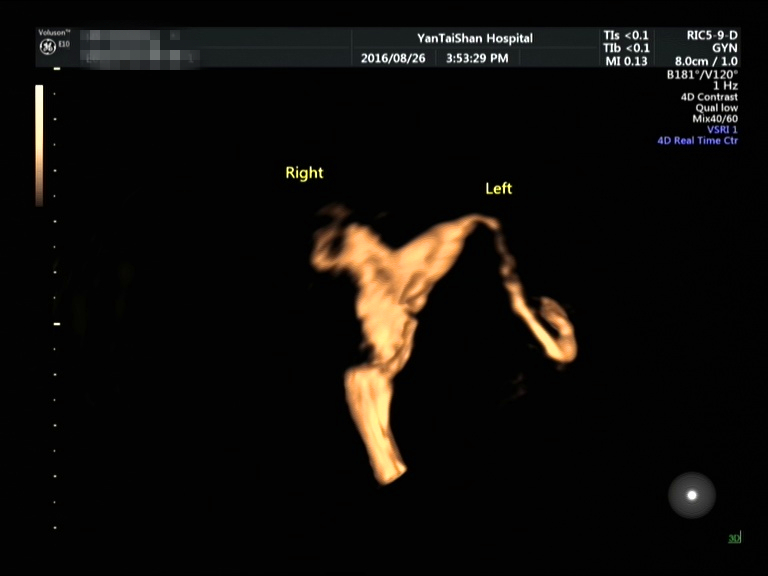
Task: Click the YanTaiShan Hospital header text
Action: pyautogui.click(x=474, y=38)
